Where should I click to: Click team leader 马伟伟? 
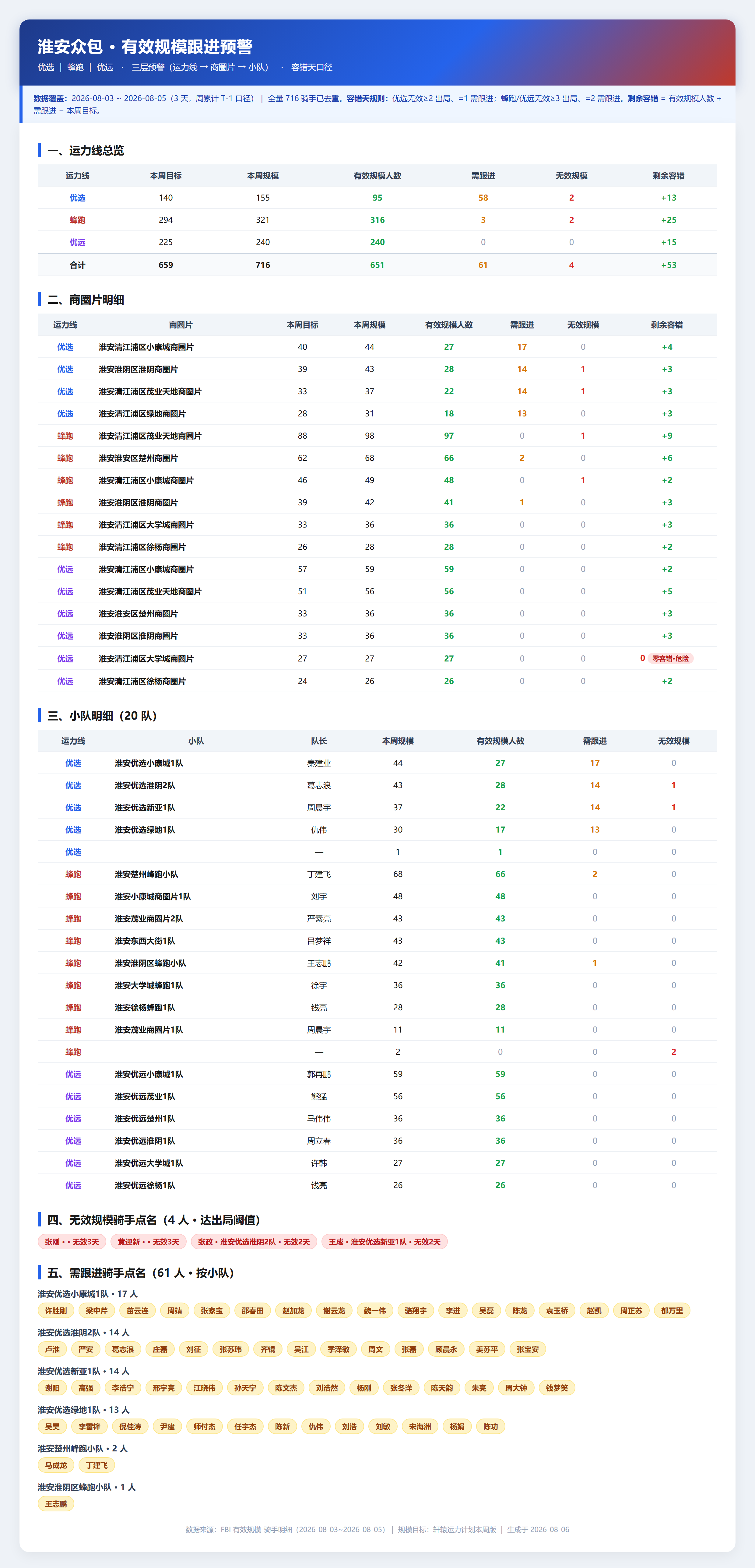click(x=319, y=1119)
